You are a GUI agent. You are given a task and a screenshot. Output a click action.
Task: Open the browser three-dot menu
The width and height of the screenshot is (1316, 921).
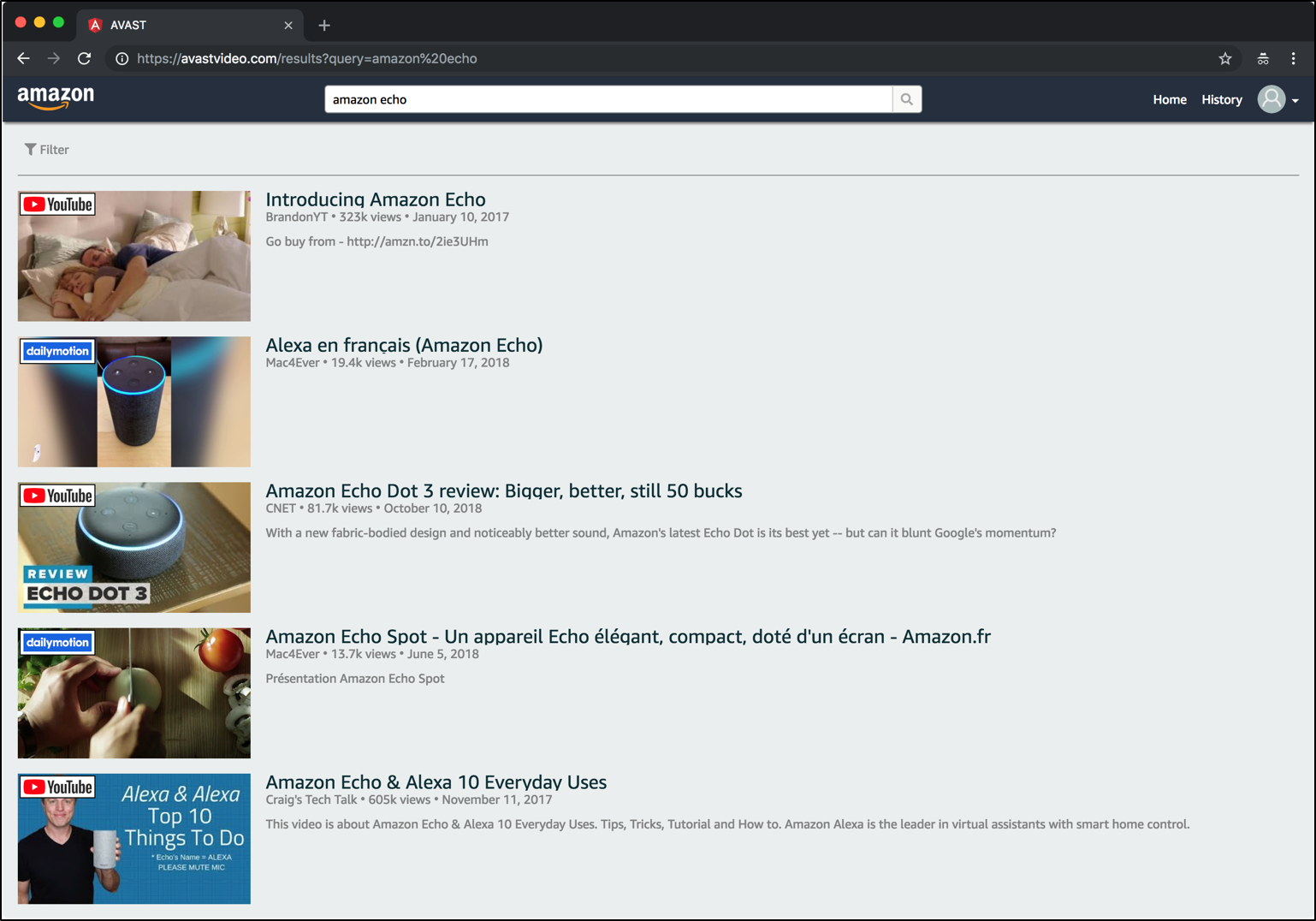click(1293, 58)
